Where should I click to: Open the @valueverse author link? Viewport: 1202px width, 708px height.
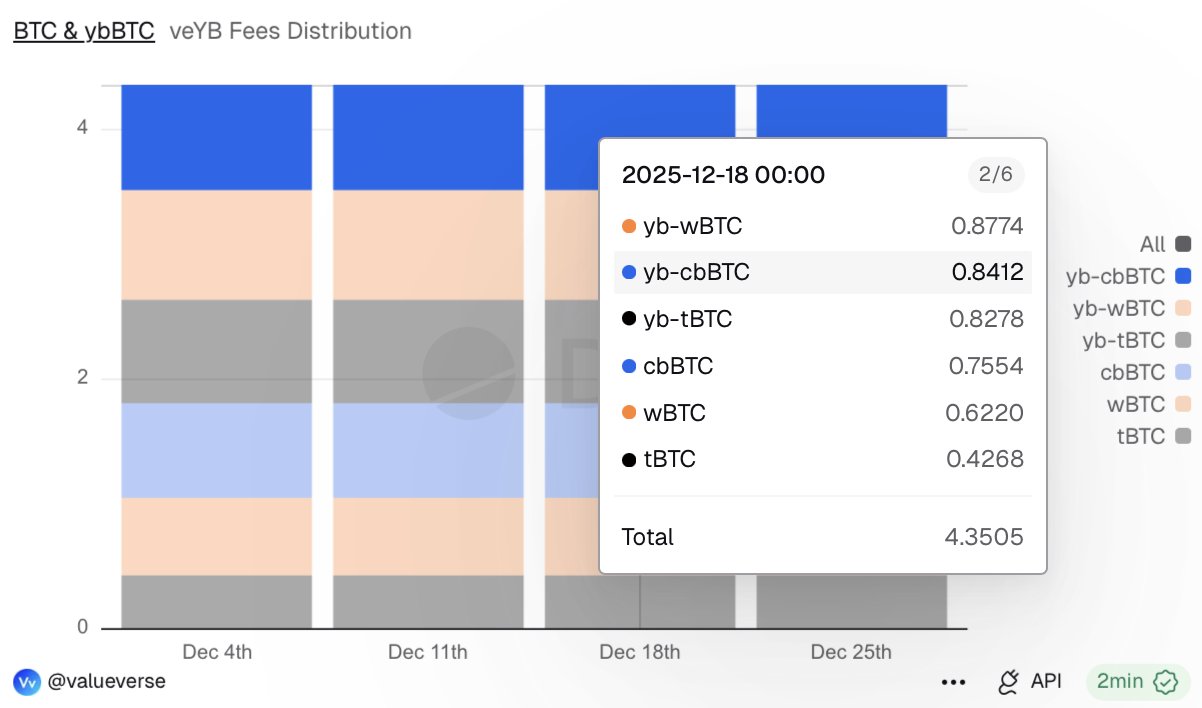106,682
